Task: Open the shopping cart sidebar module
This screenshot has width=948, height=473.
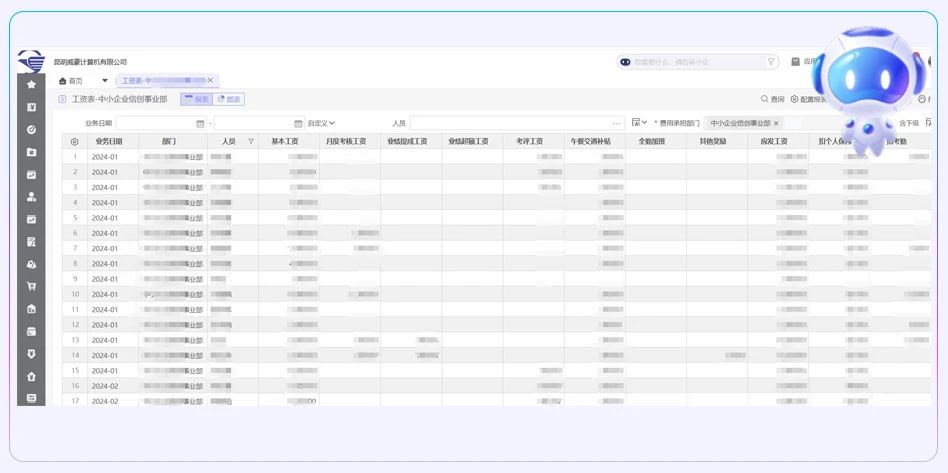Action: pos(31,287)
